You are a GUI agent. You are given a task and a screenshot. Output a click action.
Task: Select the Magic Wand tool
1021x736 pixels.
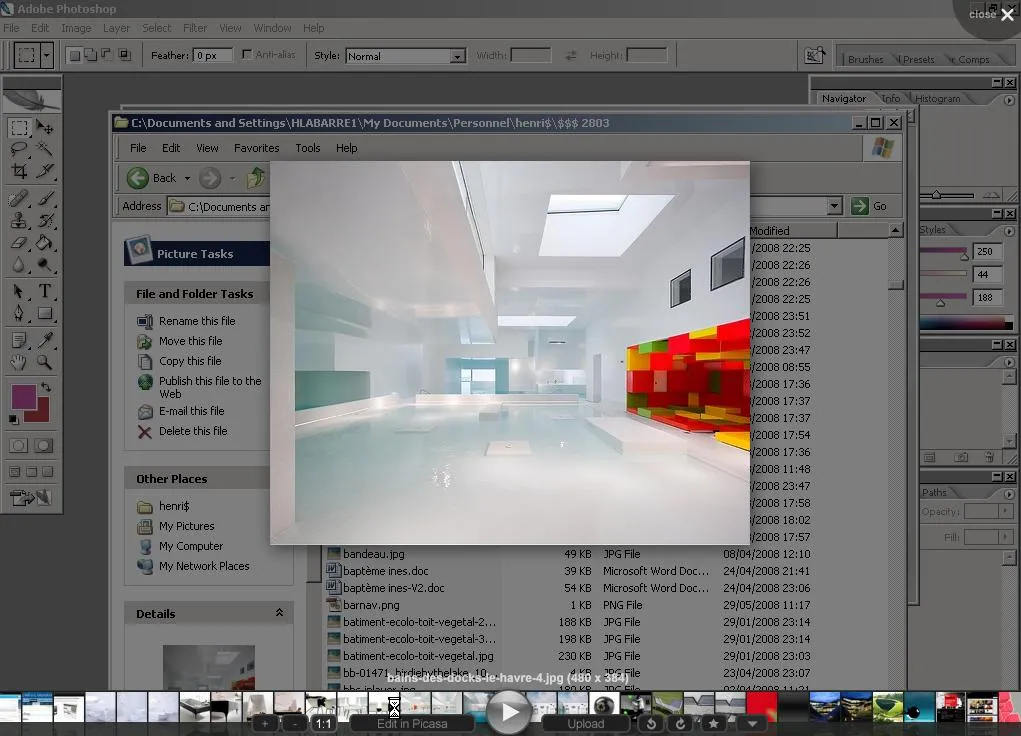(44, 149)
